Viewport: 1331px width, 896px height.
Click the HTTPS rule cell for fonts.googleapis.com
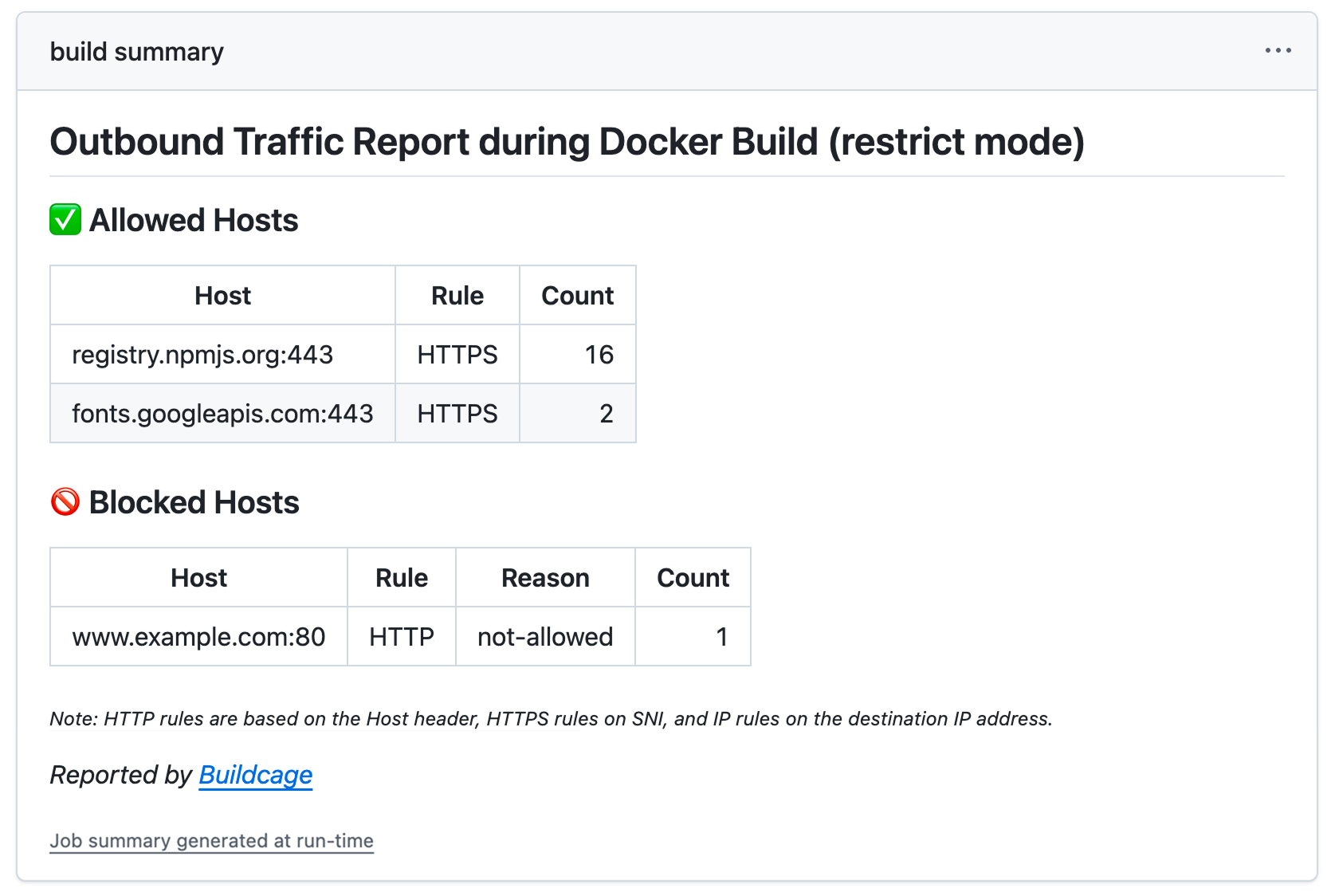coord(457,414)
